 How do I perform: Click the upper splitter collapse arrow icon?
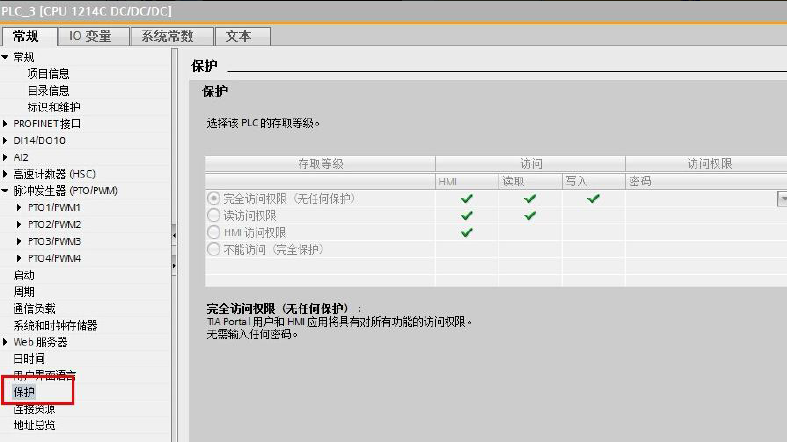click(174, 235)
